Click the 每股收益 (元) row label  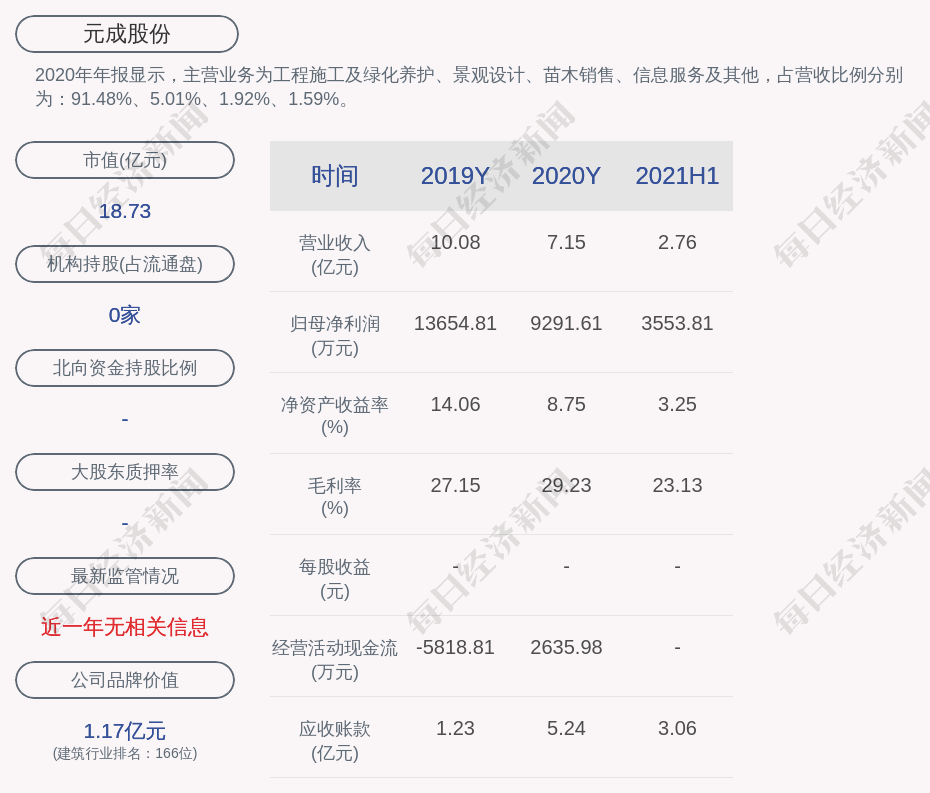click(335, 578)
